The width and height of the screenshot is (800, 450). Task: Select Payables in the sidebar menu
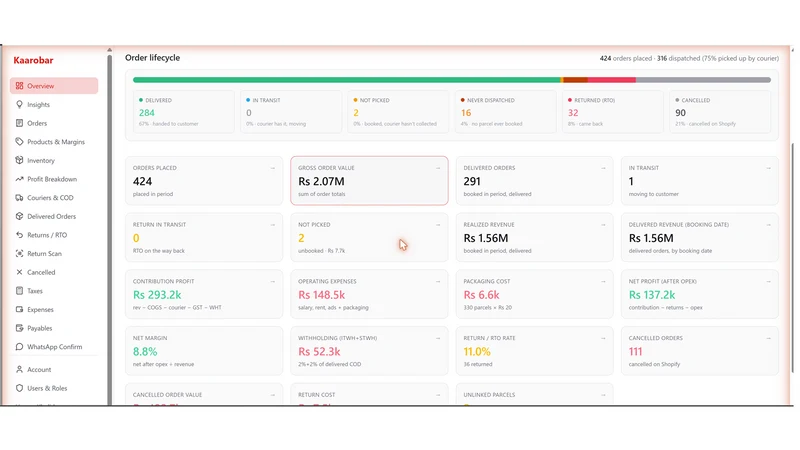pos(54,328)
